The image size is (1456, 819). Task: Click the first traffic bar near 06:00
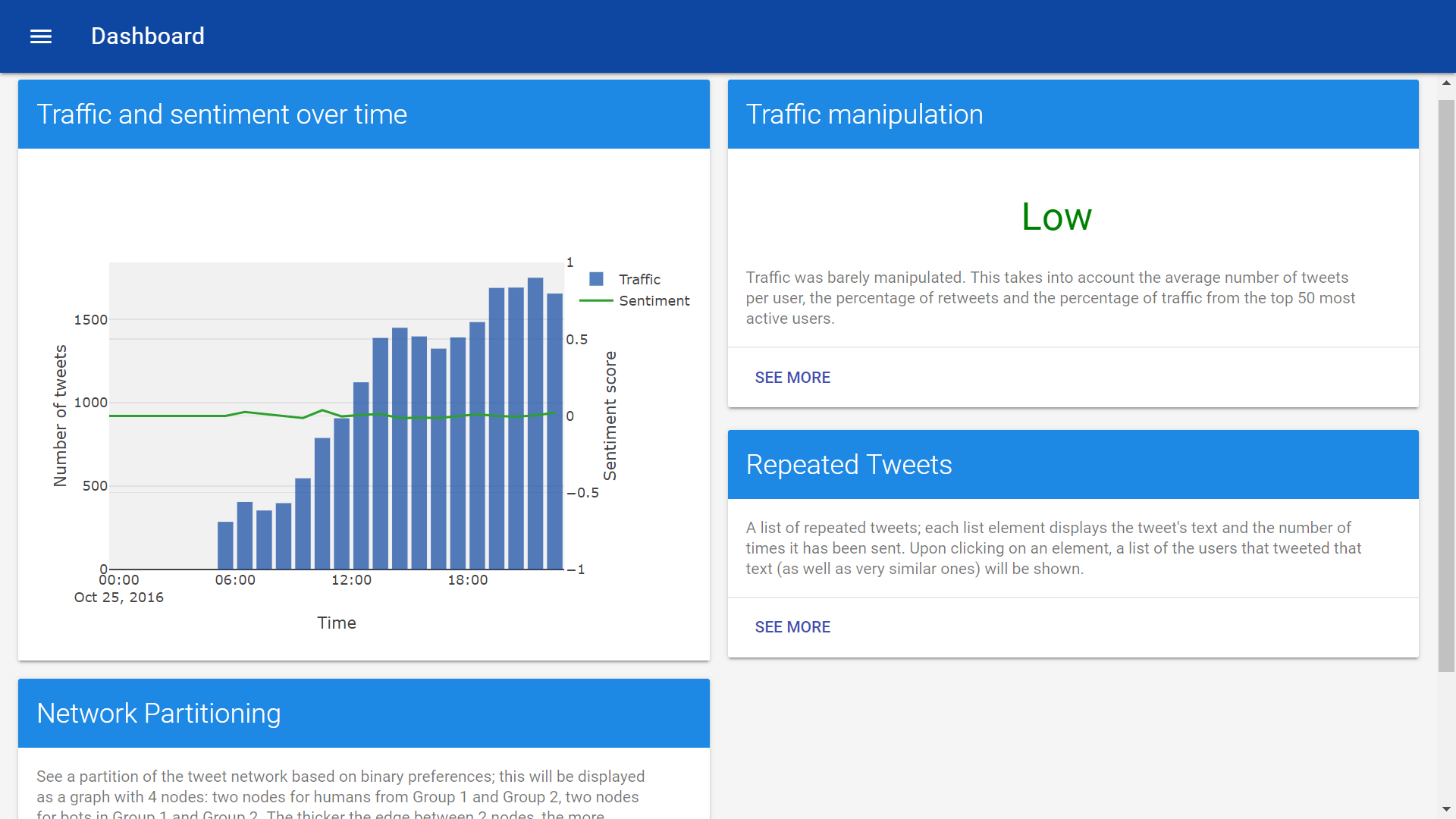click(x=225, y=545)
